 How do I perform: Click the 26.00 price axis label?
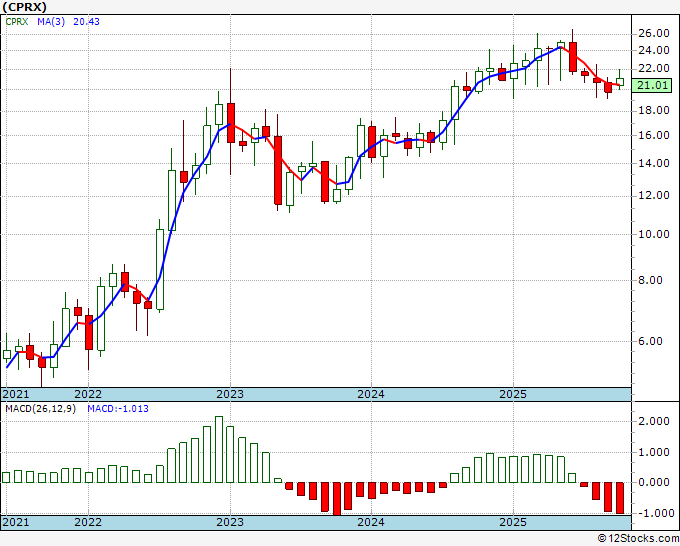pyautogui.click(x=654, y=33)
